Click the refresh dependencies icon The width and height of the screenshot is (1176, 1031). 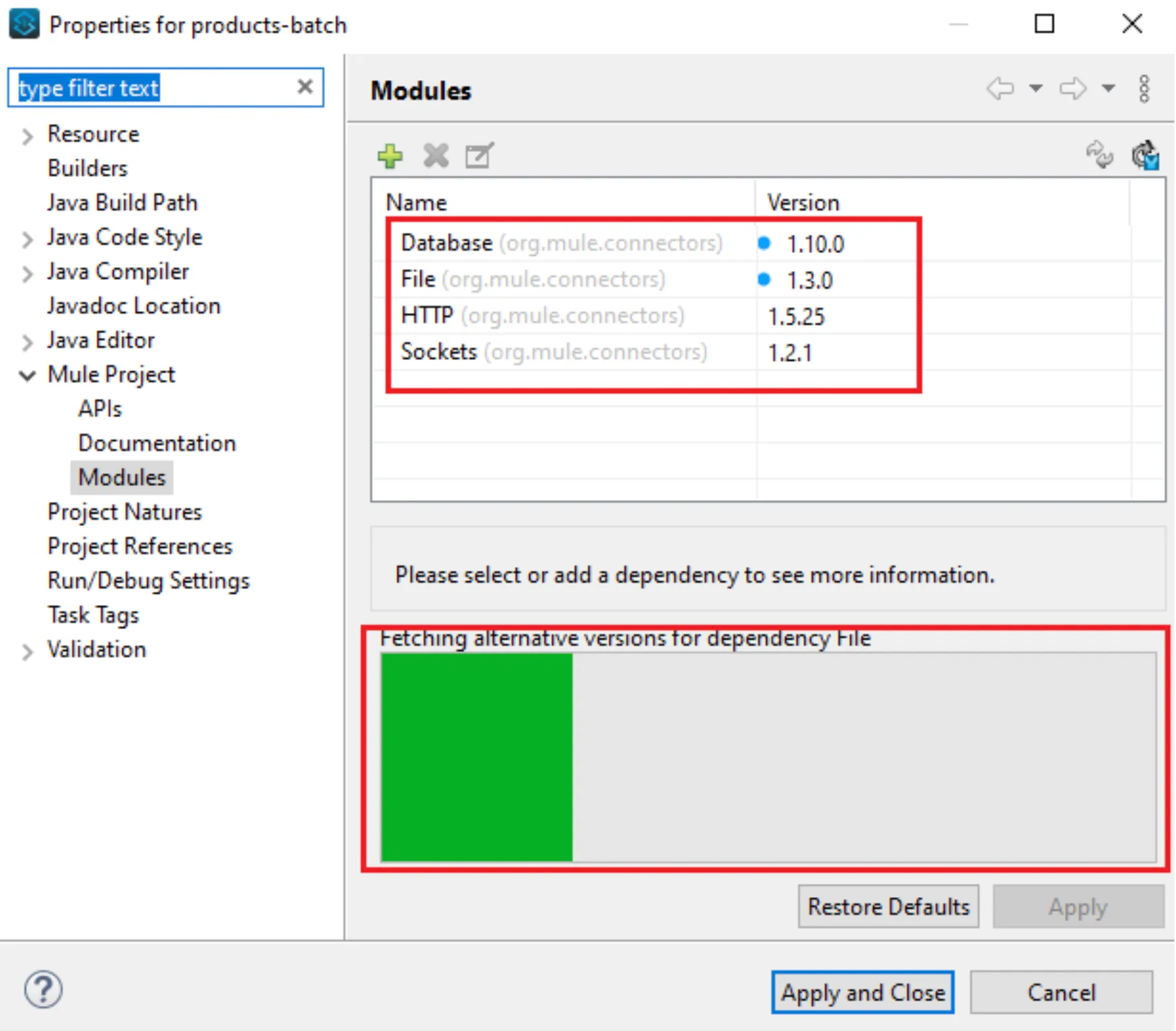tap(1099, 155)
